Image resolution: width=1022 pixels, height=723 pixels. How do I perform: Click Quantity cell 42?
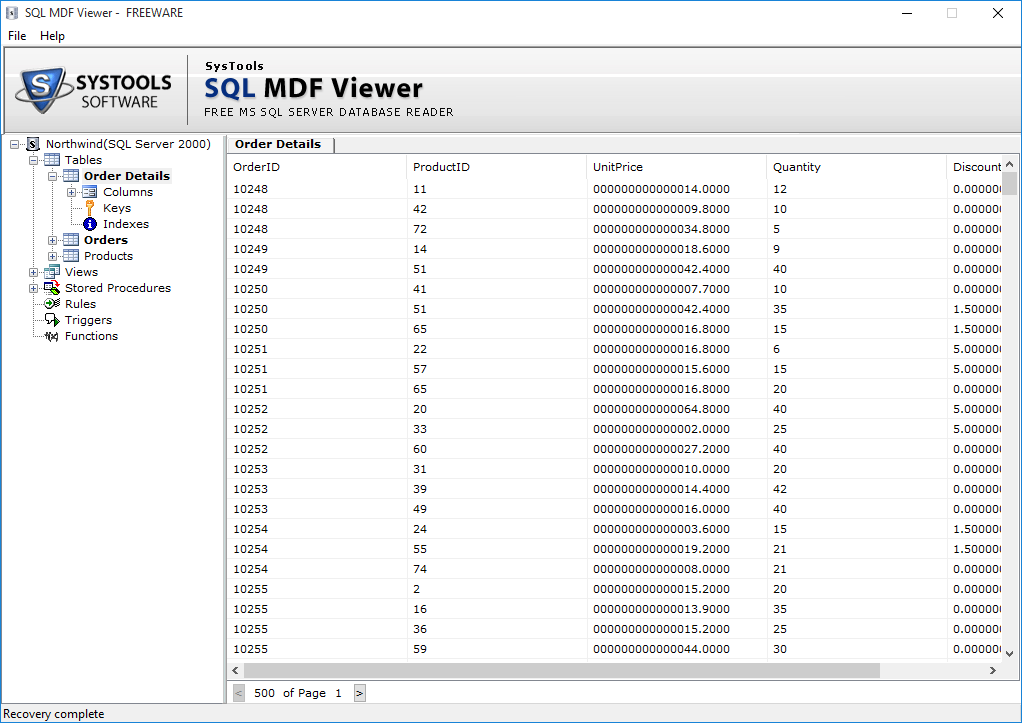tap(857, 489)
